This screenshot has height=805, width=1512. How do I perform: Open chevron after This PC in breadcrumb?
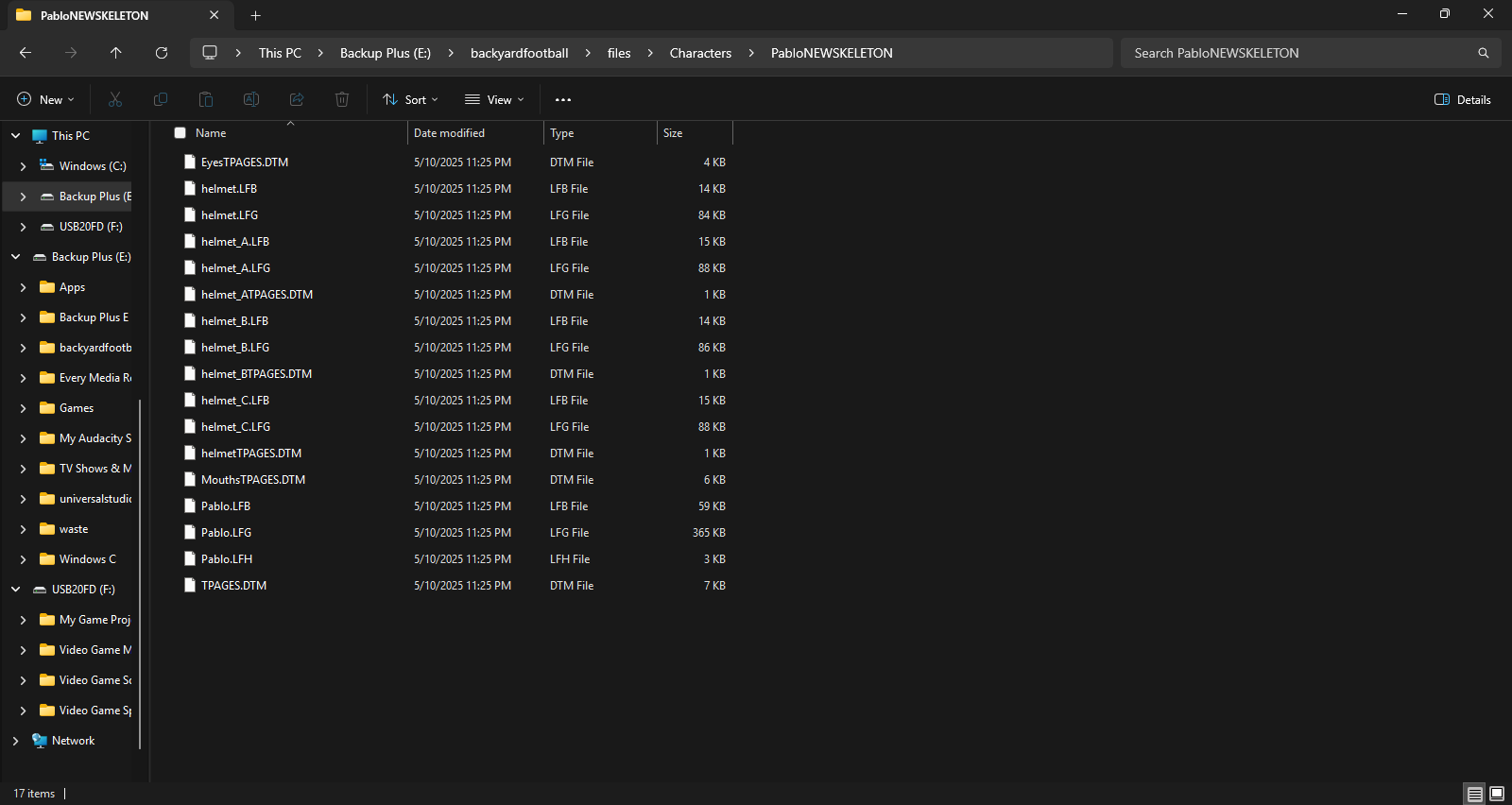coord(320,53)
